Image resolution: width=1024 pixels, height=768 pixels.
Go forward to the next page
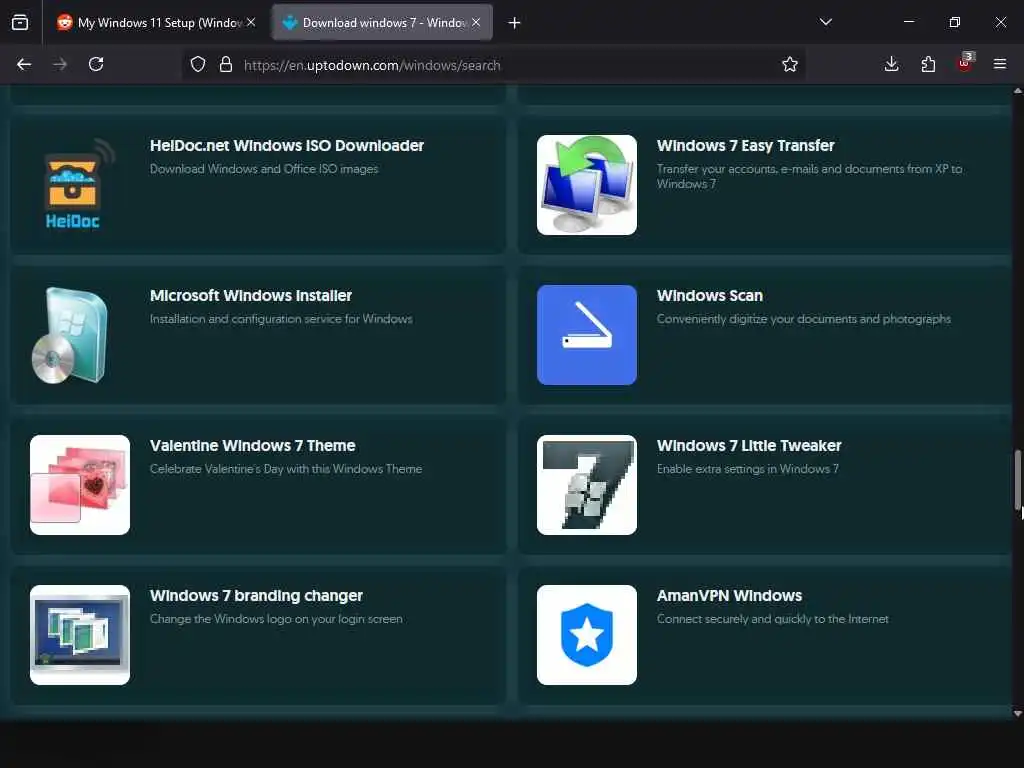pos(60,65)
